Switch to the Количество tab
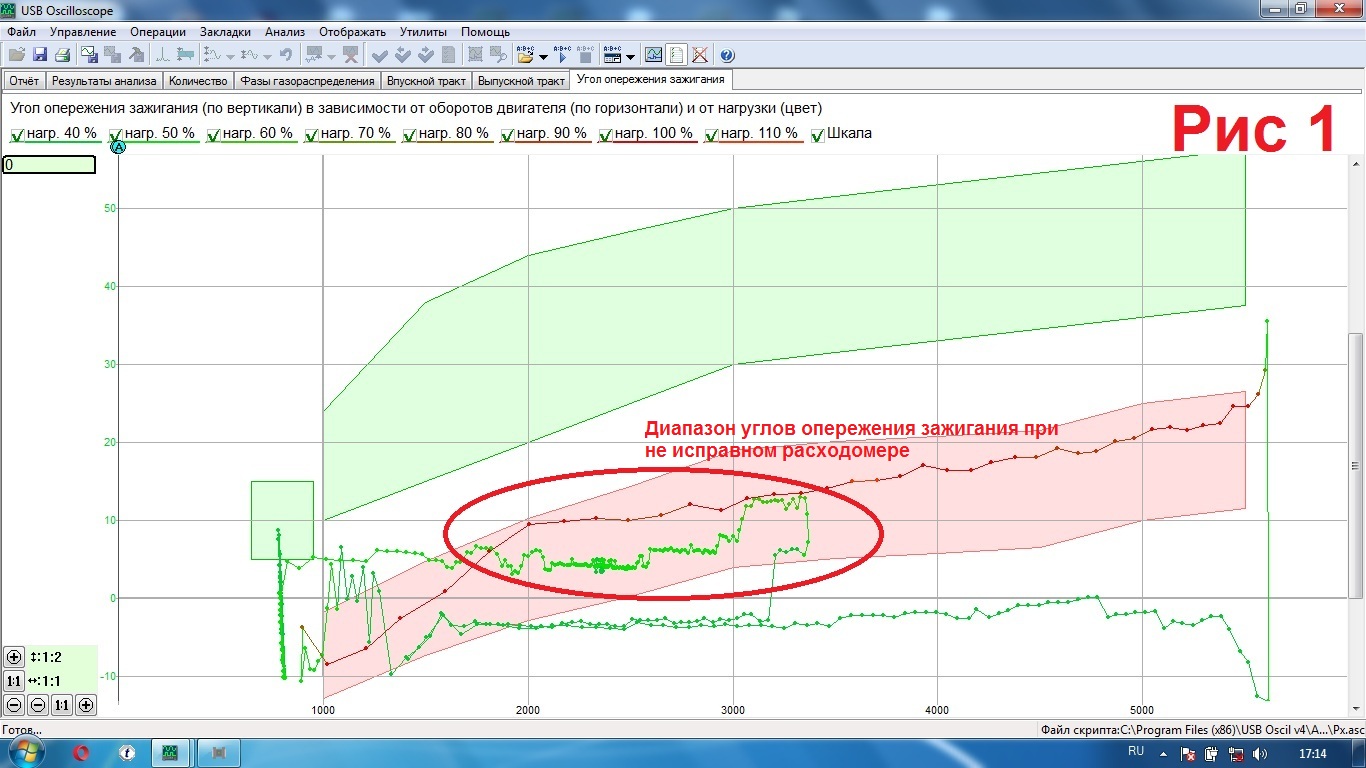This screenshot has width=1366, height=768. [x=198, y=81]
